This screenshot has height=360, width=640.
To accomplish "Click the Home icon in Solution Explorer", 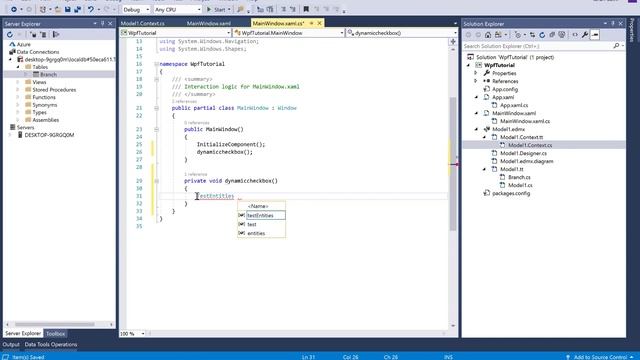I will tap(488, 35).
